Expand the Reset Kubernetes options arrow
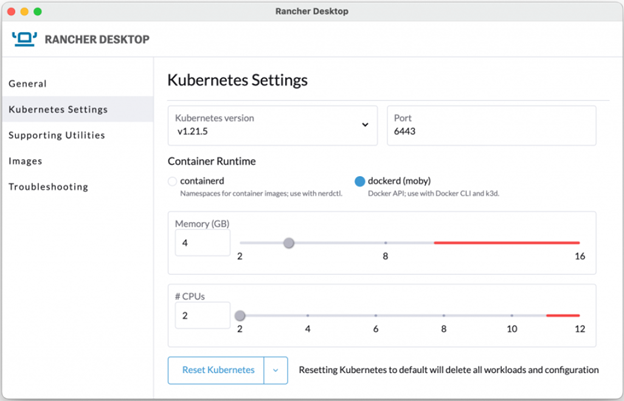Screen dimensions: 624x401 (275, 370)
